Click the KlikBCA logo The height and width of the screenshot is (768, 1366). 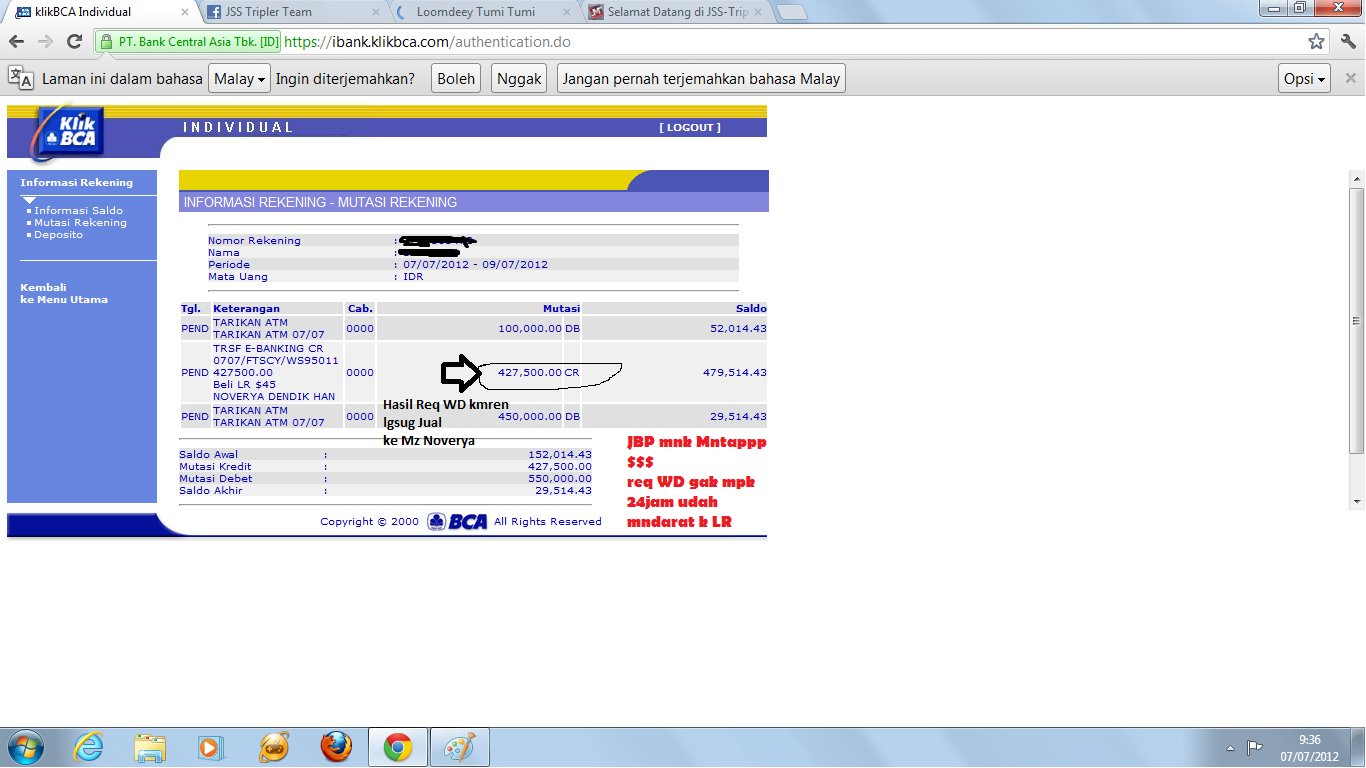tap(70, 132)
